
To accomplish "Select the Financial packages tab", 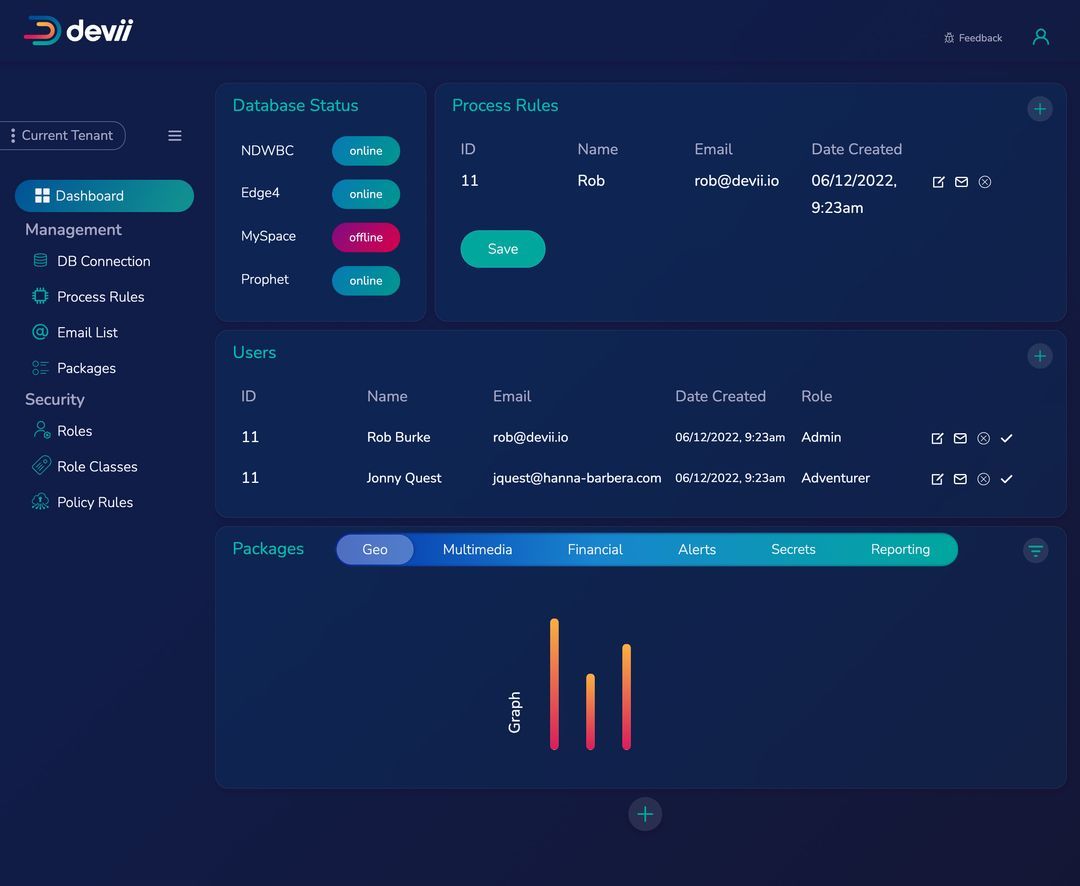I will (x=595, y=549).
